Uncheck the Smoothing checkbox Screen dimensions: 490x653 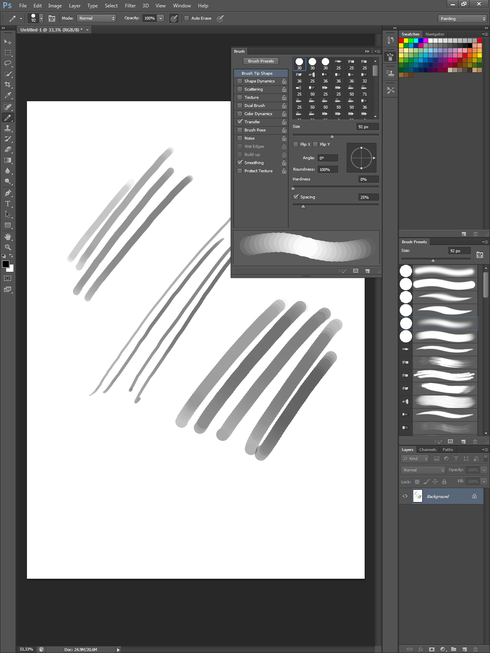tap(240, 162)
